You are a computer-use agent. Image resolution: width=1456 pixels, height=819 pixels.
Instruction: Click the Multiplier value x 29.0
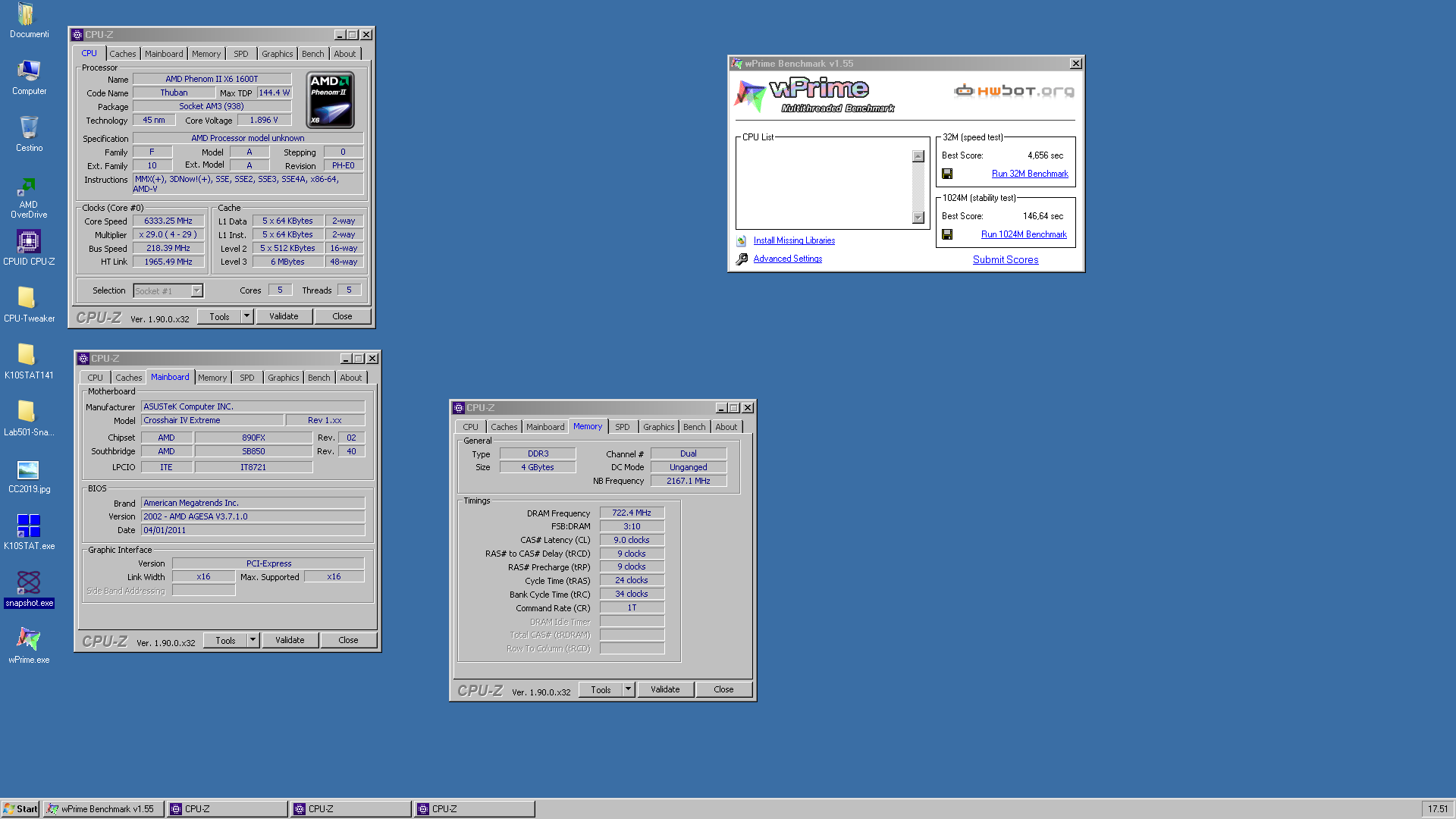[x=168, y=234]
